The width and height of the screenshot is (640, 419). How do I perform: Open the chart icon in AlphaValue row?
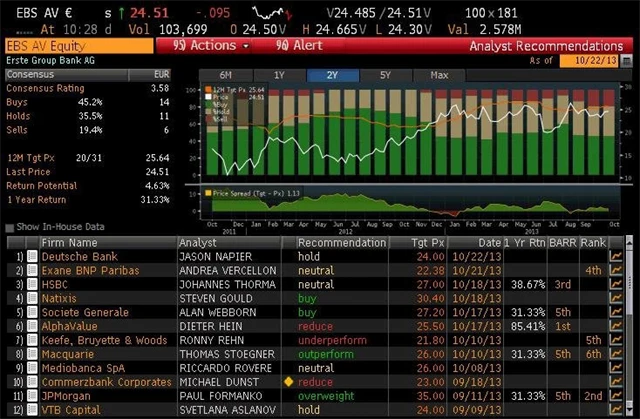[x=616, y=327]
